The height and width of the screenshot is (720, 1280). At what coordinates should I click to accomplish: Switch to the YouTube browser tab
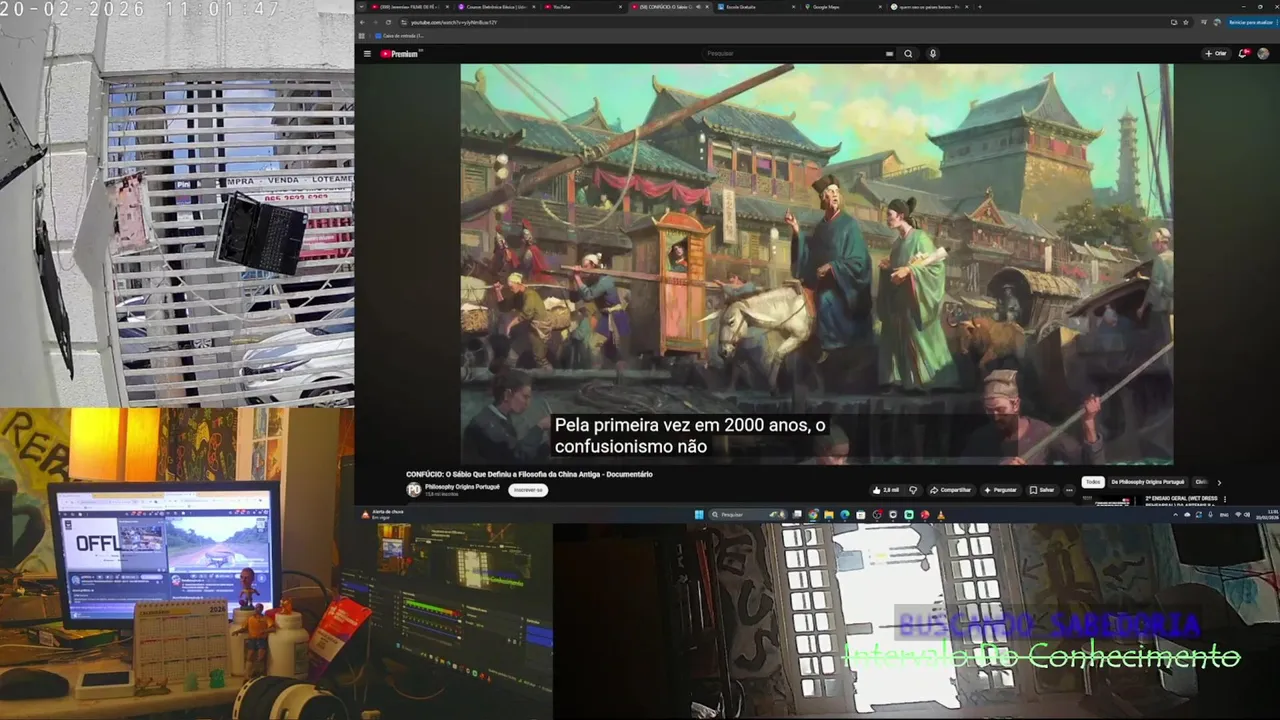coord(584,7)
